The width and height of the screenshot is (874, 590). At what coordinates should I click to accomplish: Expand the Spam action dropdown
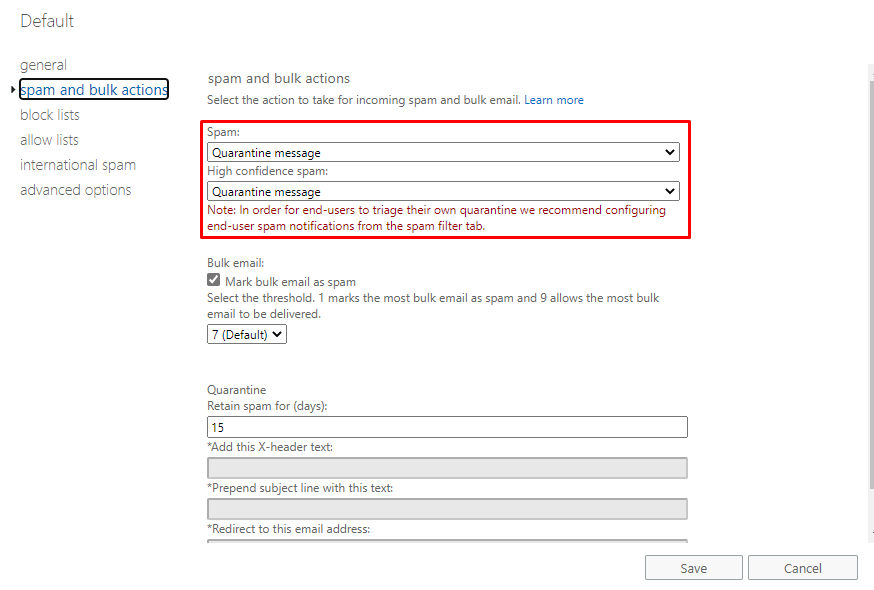tap(443, 152)
